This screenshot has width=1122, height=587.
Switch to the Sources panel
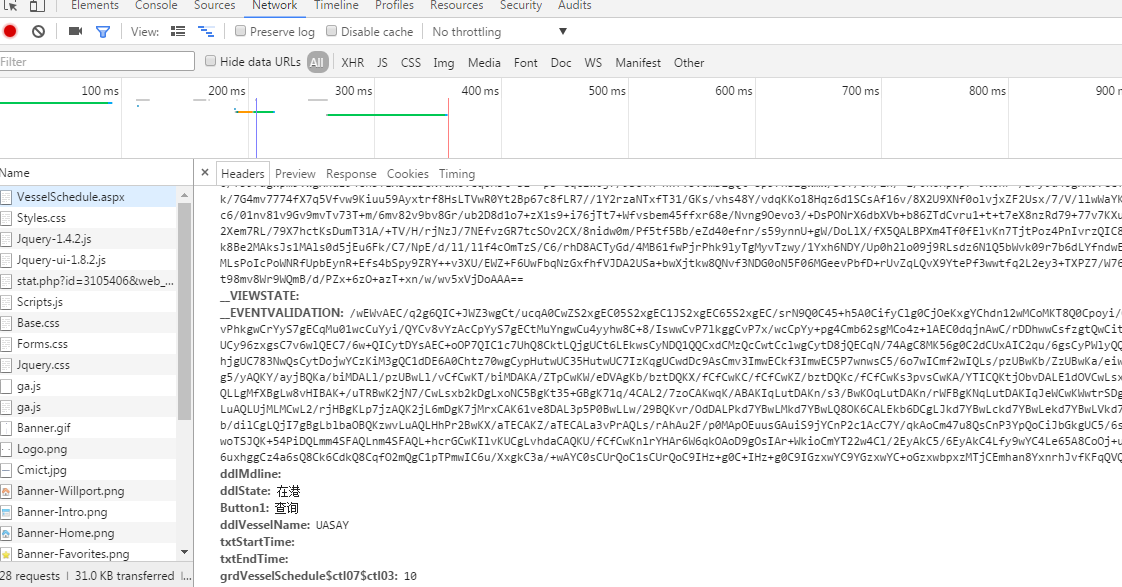pos(215,5)
